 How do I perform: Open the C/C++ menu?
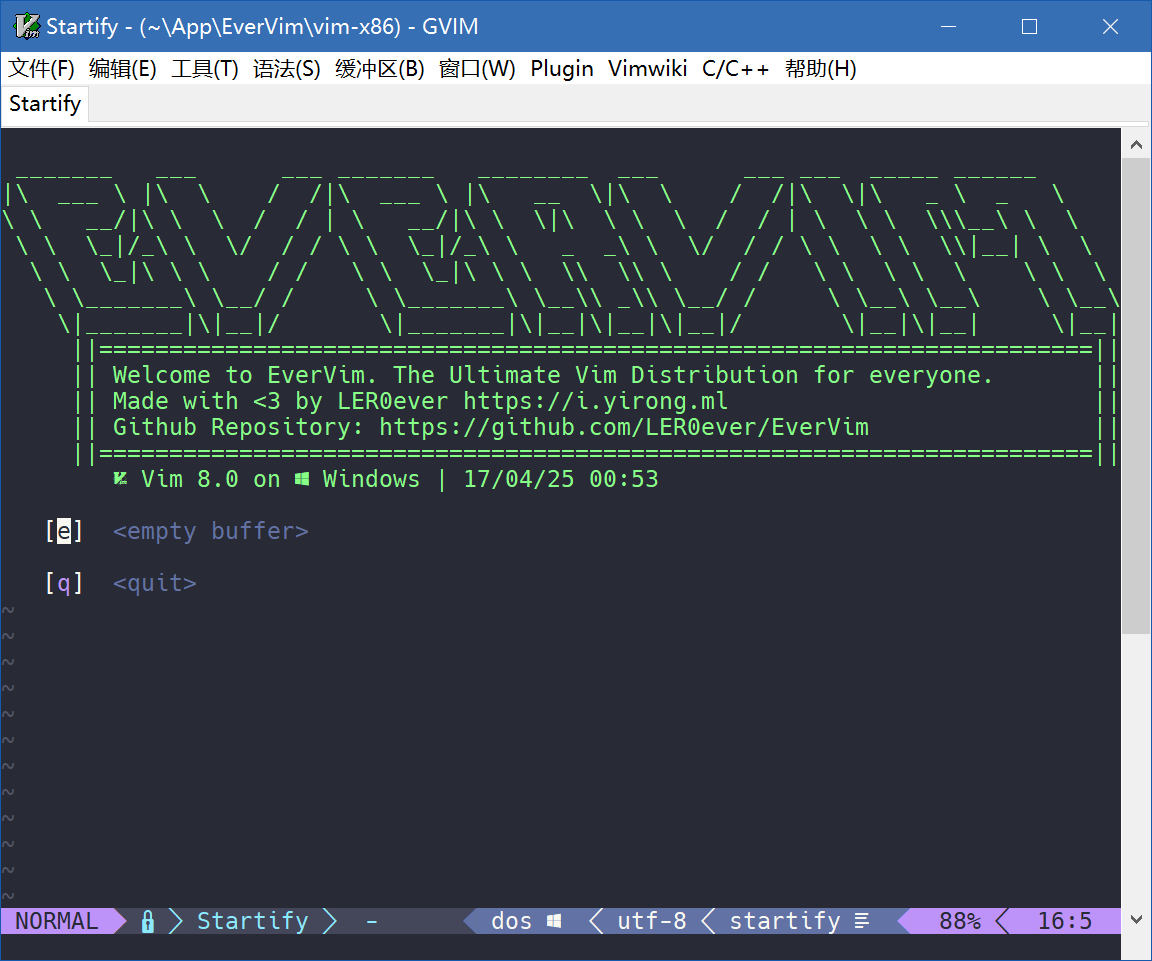pos(735,69)
